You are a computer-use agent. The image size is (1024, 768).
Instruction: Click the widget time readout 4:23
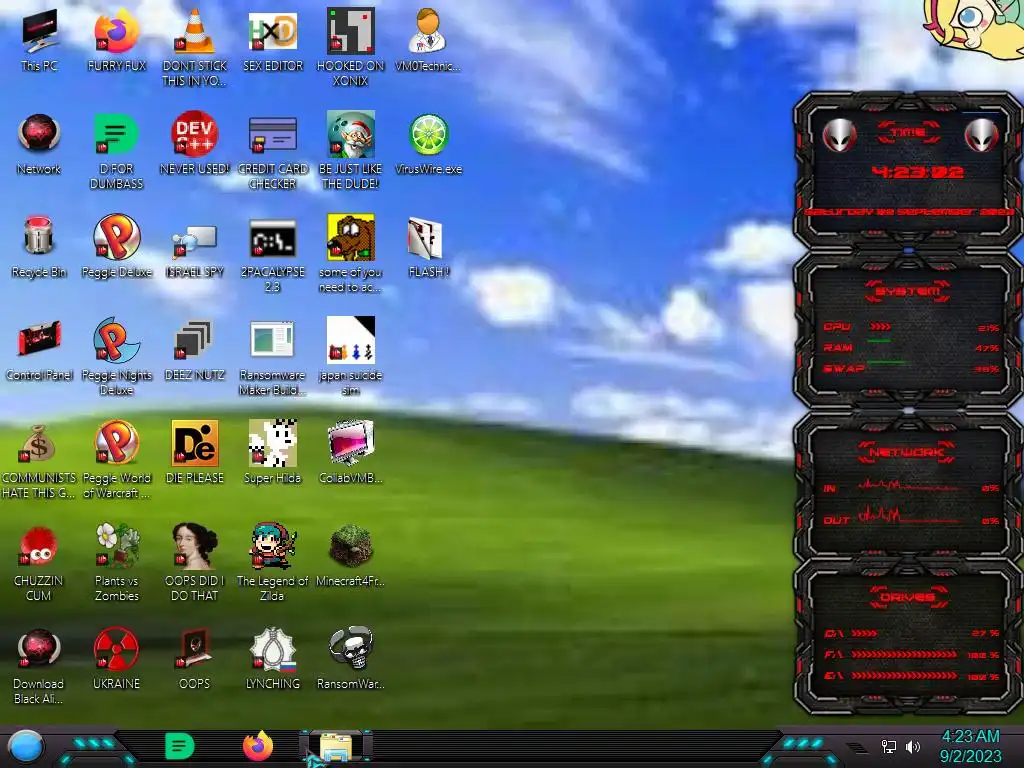pos(918,172)
